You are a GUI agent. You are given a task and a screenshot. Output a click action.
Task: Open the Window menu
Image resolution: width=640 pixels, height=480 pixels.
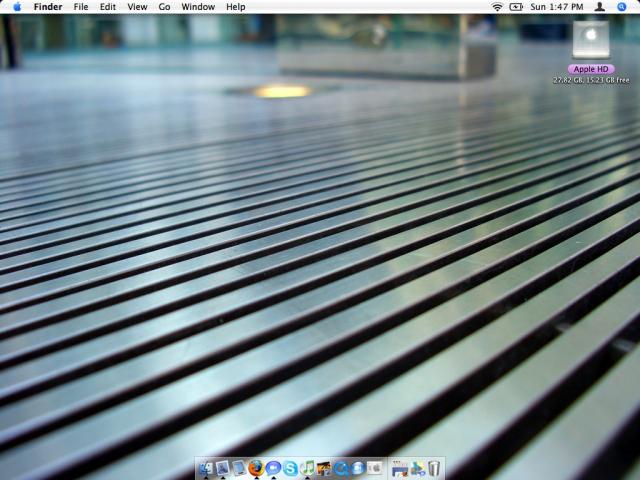click(x=198, y=7)
